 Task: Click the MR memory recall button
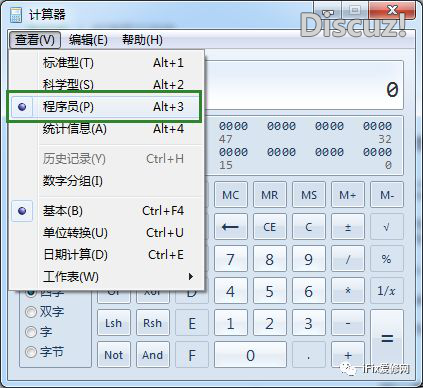click(x=270, y=195)
